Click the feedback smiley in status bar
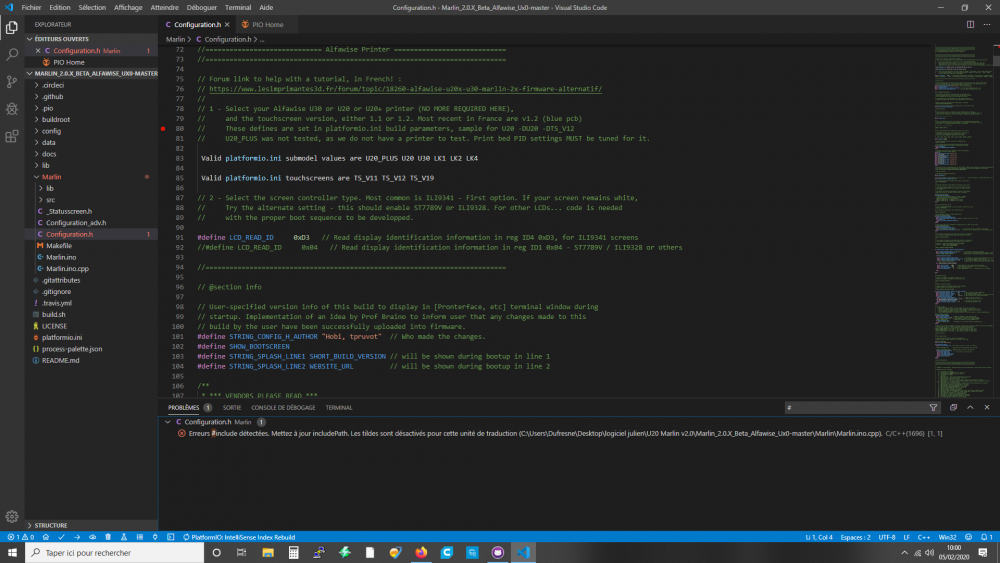Viewport: 1000px width, 563px height. (x=968, y=537)
